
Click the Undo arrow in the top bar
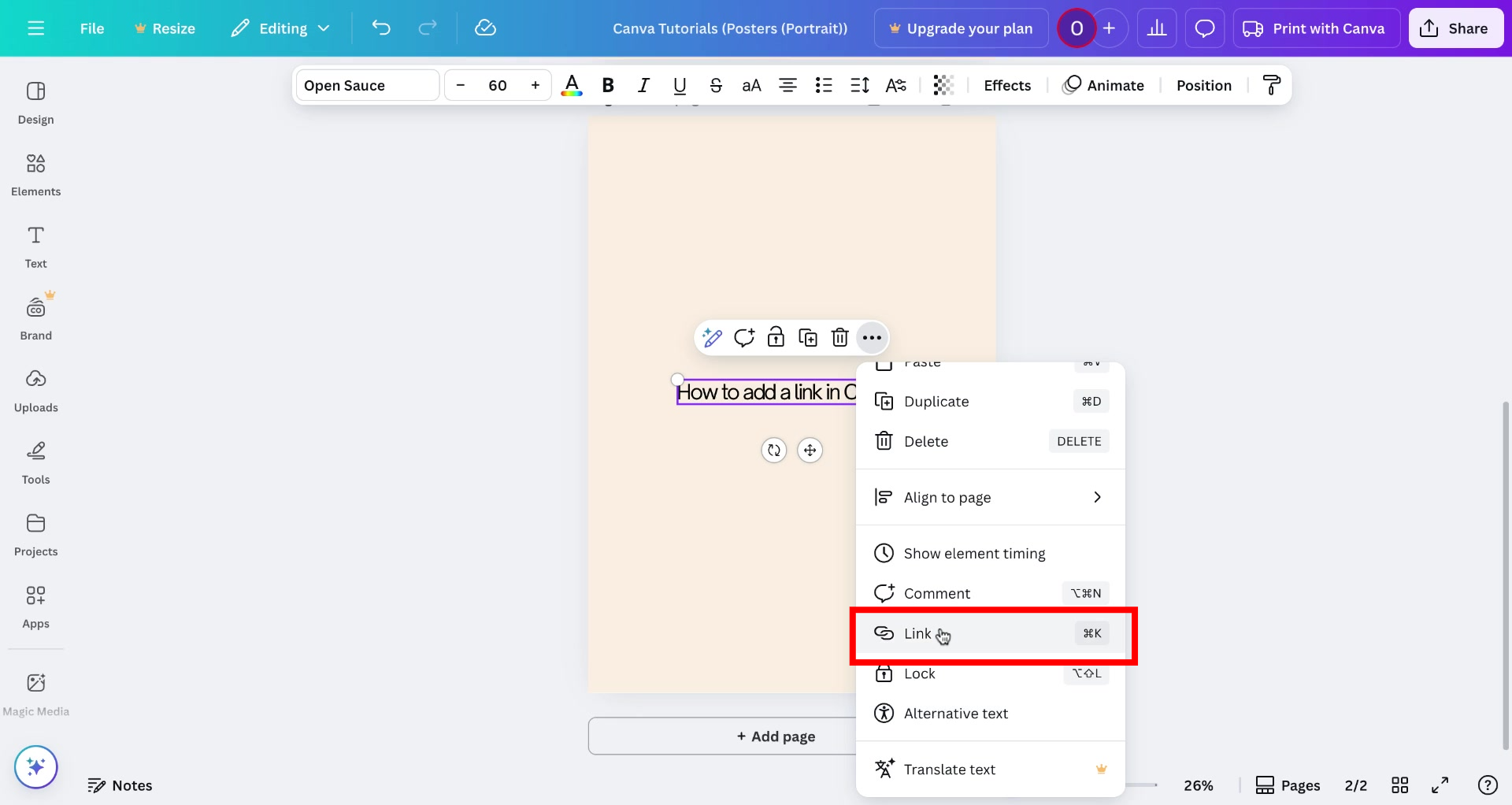pos(381,28)
